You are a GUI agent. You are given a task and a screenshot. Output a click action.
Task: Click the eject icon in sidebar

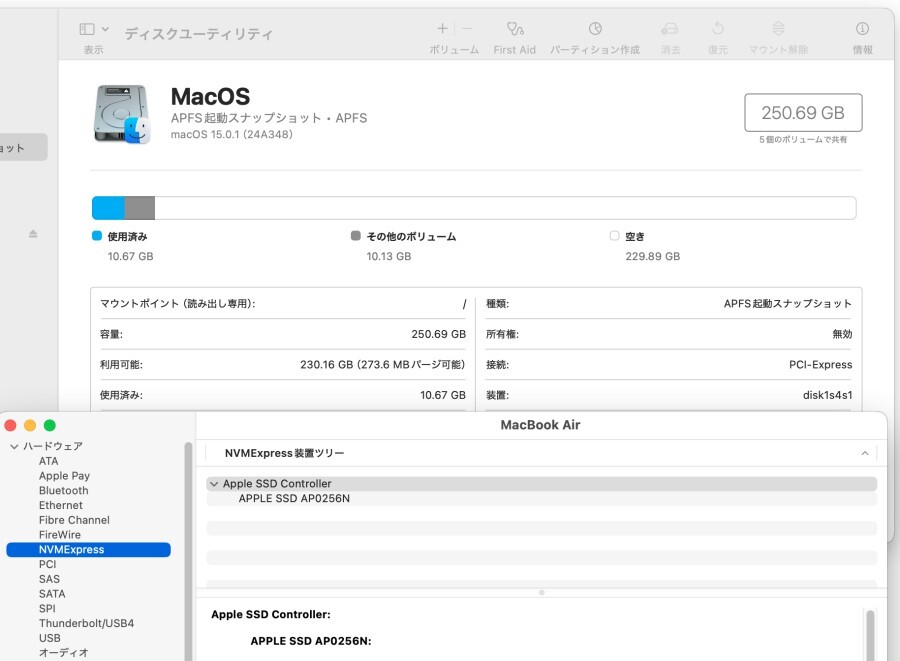pos(33,234)
